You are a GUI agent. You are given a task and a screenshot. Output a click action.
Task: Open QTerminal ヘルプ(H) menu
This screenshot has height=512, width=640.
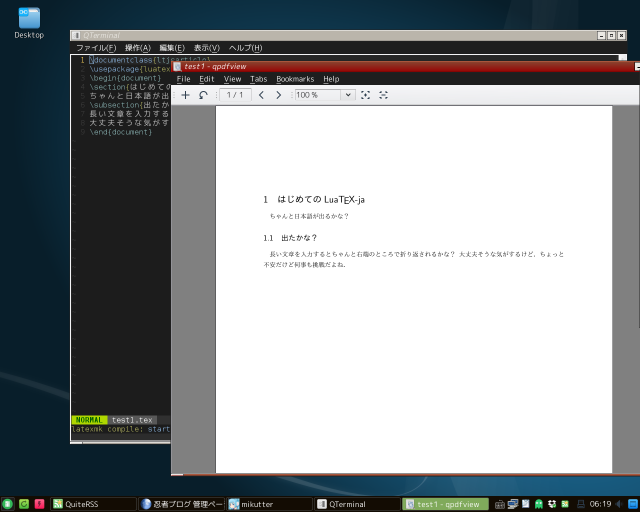pyautogui.click(x=245, y=48)
